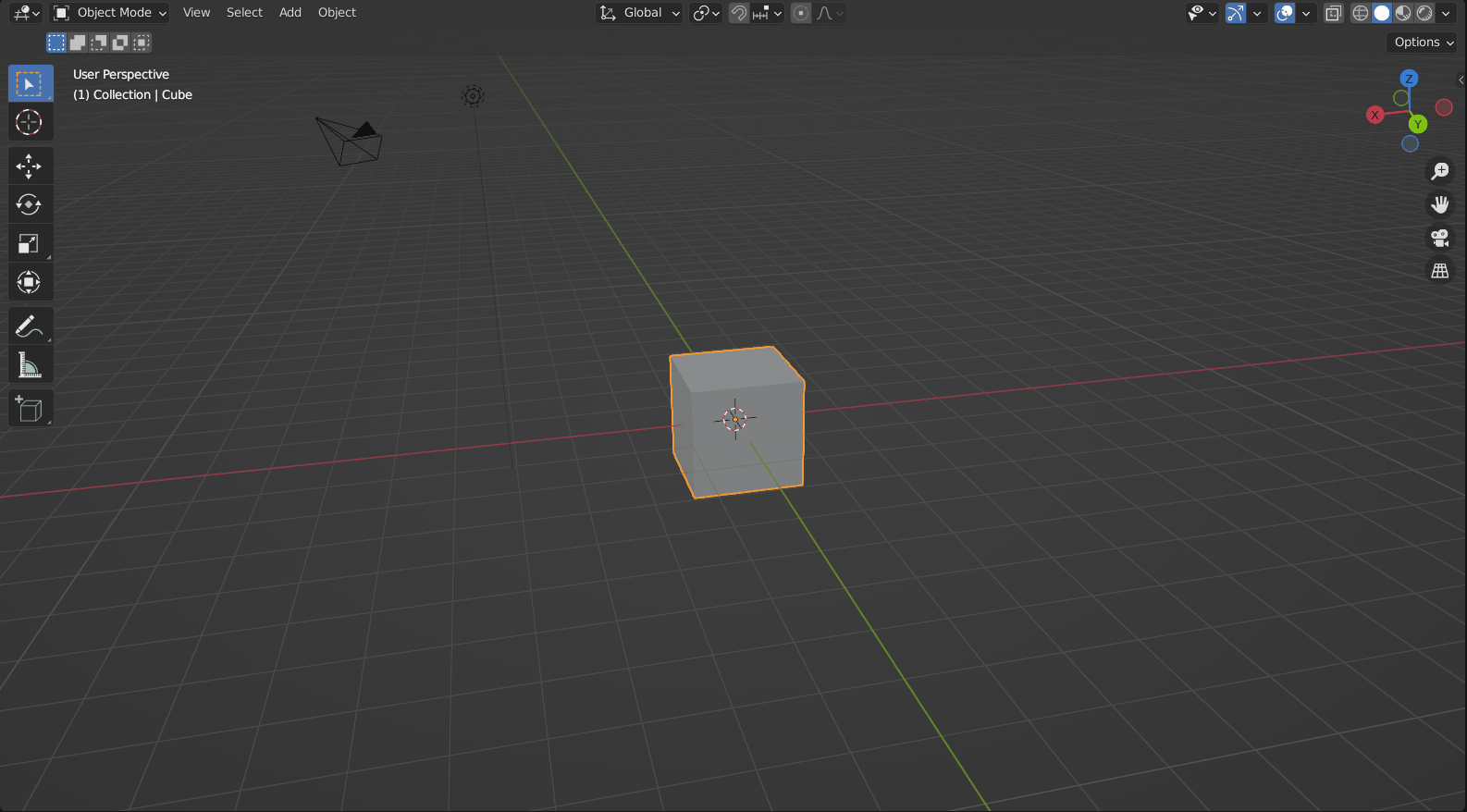Screen dimensions: 1467x812
Task: Pick the Rotate tool
Action: pos(30,204)
